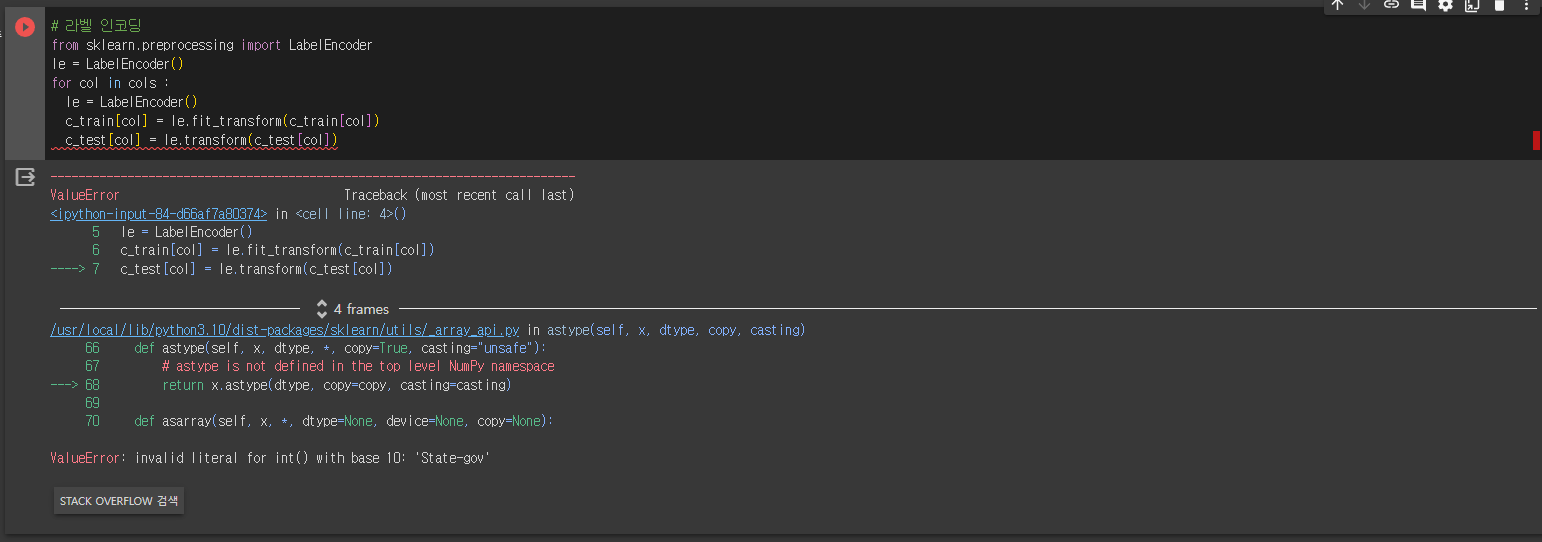
Task: Open the cell's more options menu
Action: (x=1526, y=5)
